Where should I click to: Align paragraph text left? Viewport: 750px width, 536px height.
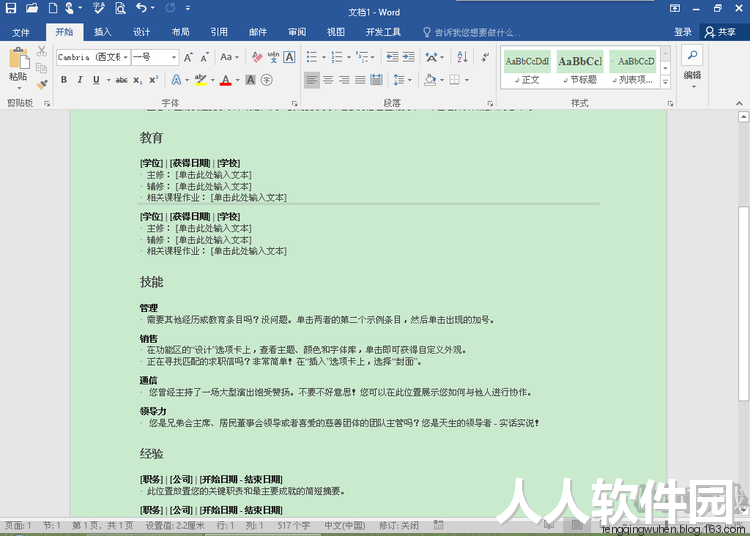[x=312, y=80]
